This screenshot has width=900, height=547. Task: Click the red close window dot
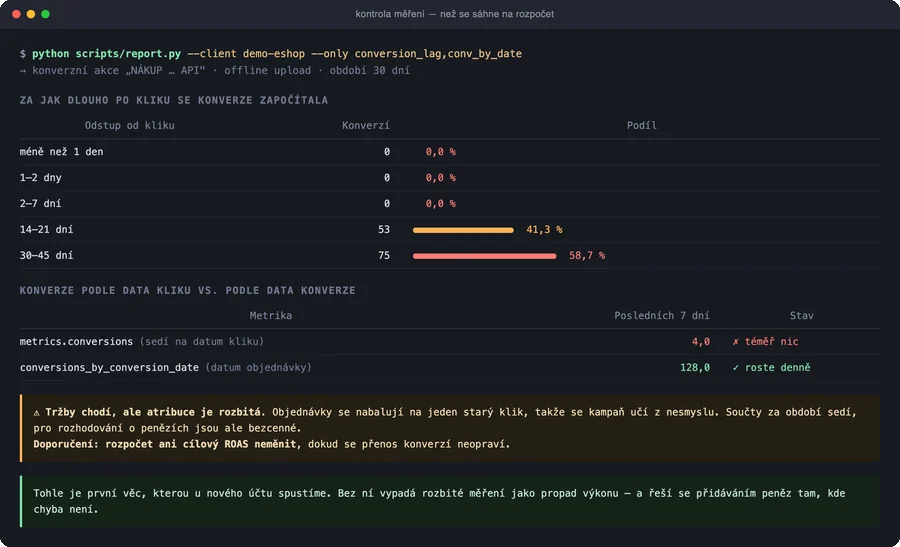16,14
